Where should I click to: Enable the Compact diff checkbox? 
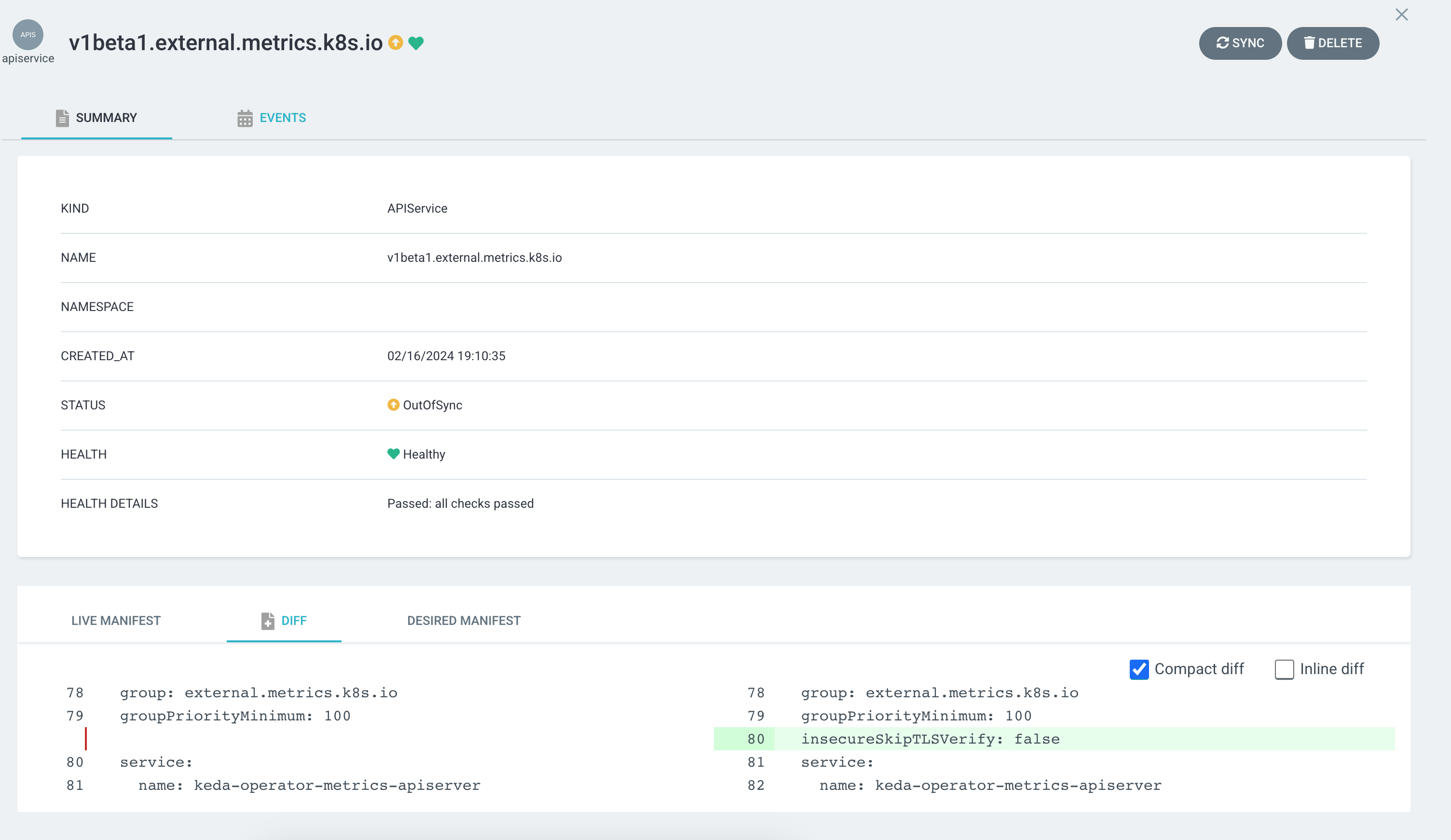[1138, 669]
